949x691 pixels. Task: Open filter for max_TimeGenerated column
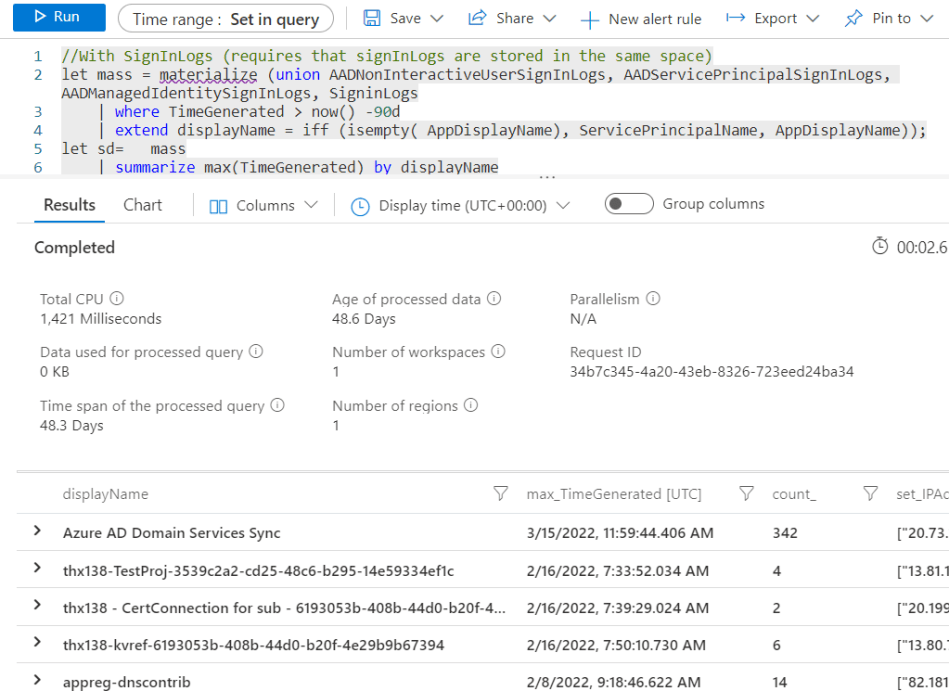point(745,494)
